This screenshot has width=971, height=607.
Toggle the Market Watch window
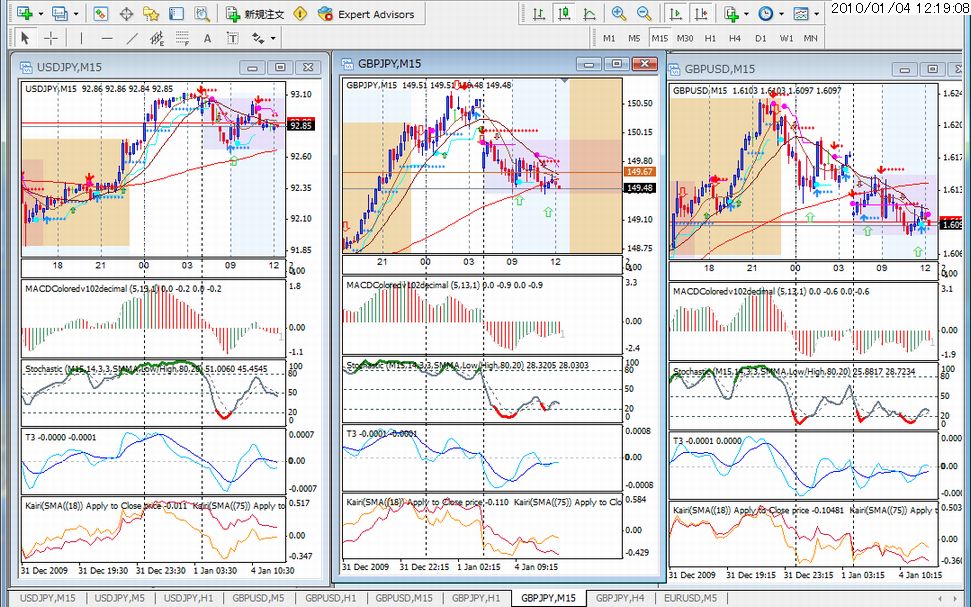pos(101,13)
